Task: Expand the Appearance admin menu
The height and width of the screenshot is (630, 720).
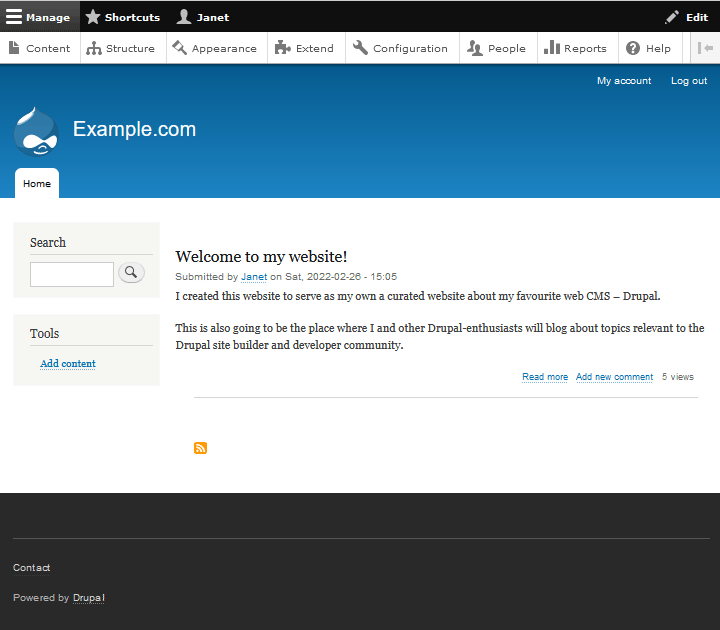Action: 214,48
